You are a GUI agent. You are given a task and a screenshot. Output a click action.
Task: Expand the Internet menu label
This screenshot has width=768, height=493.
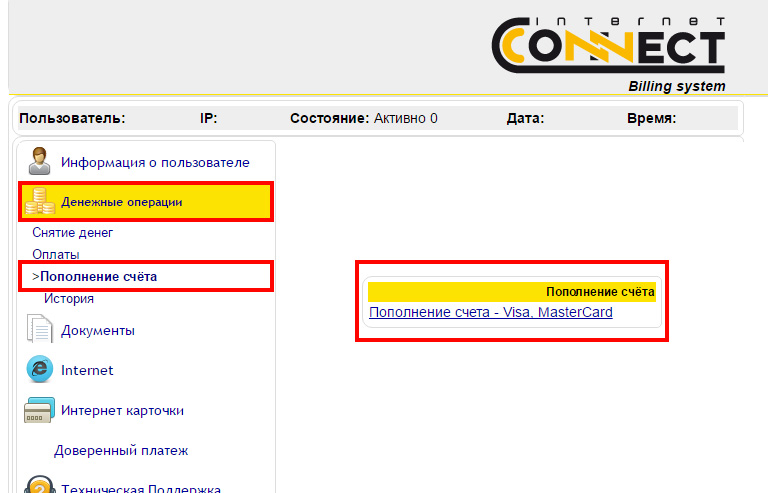(87, 370)
